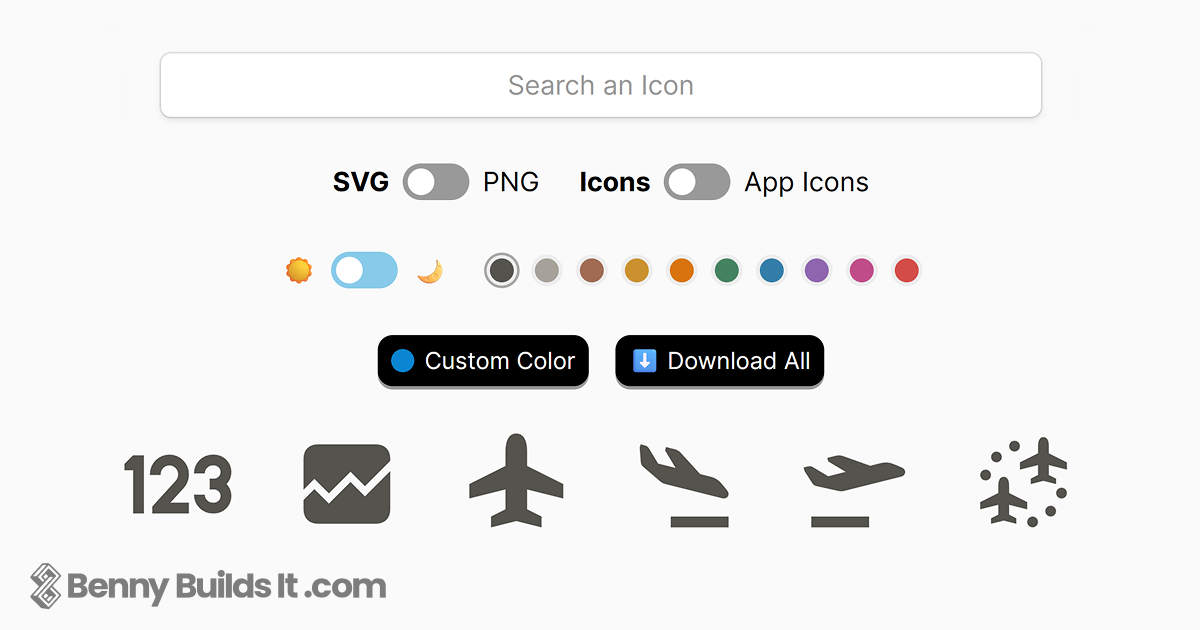Screen dimensions: 1200x630
Task: Choose the red color swatch
Action: (906, 270)
